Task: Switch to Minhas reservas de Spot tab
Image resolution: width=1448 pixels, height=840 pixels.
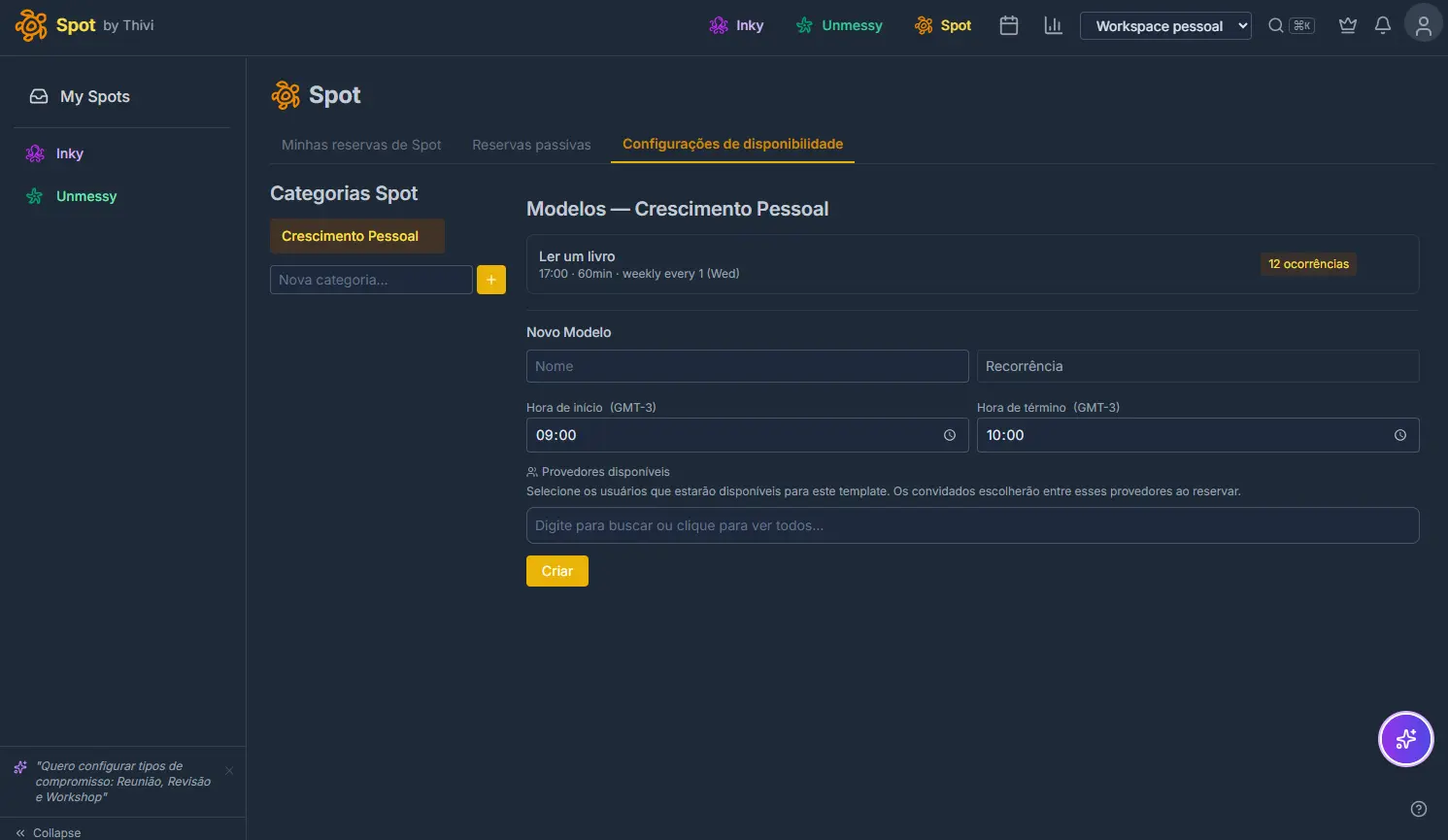Action: click(x=361, y=145)
